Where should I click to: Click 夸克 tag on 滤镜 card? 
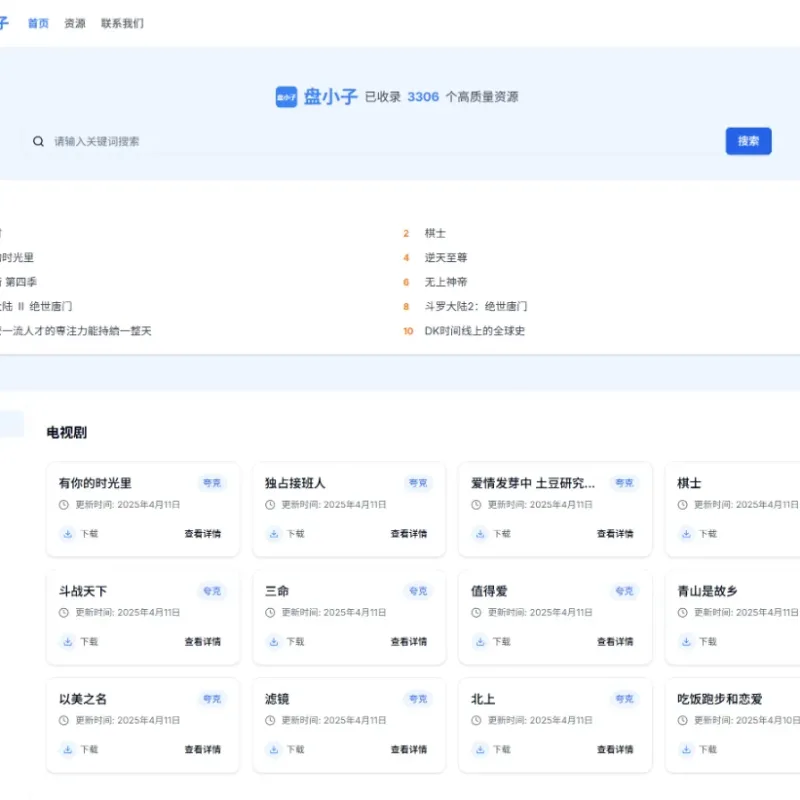coord(418,699)
